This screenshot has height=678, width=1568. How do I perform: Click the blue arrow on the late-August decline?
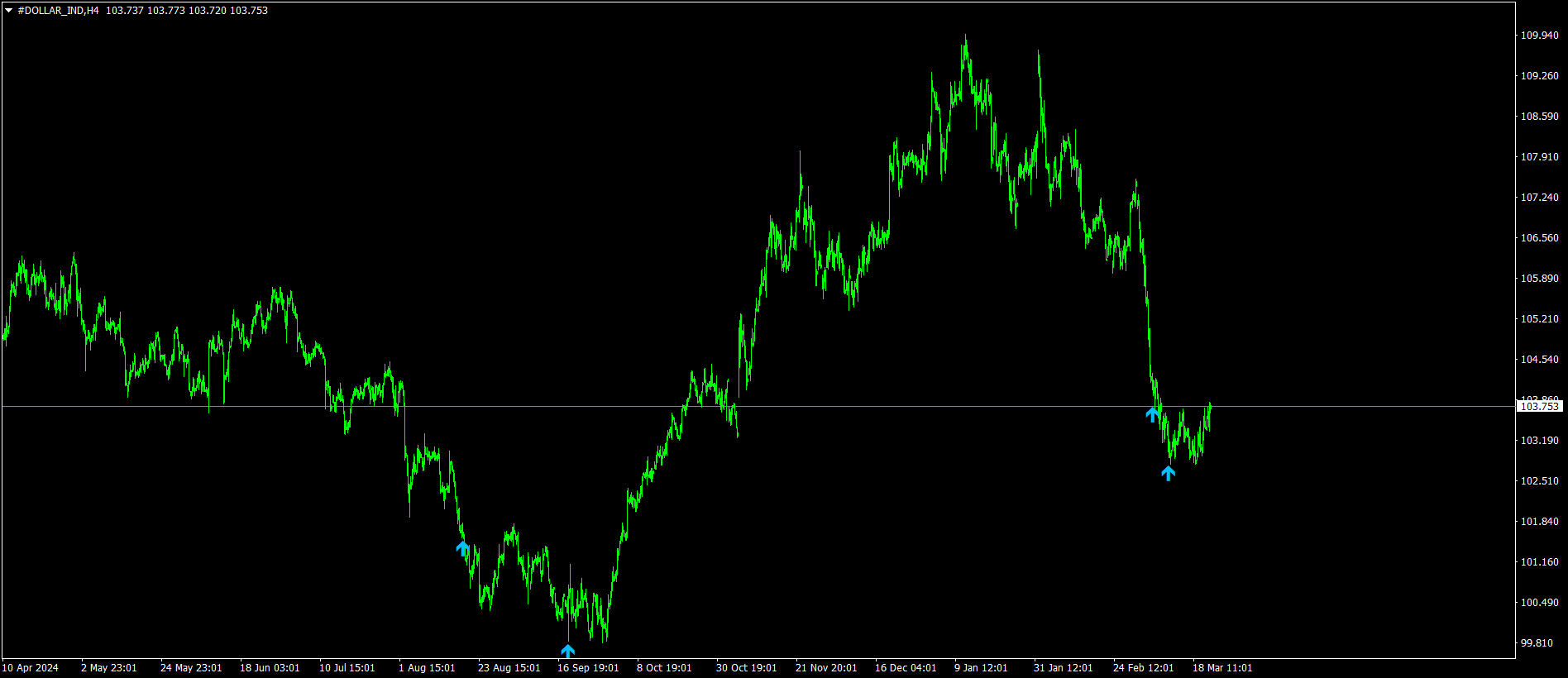463,548
